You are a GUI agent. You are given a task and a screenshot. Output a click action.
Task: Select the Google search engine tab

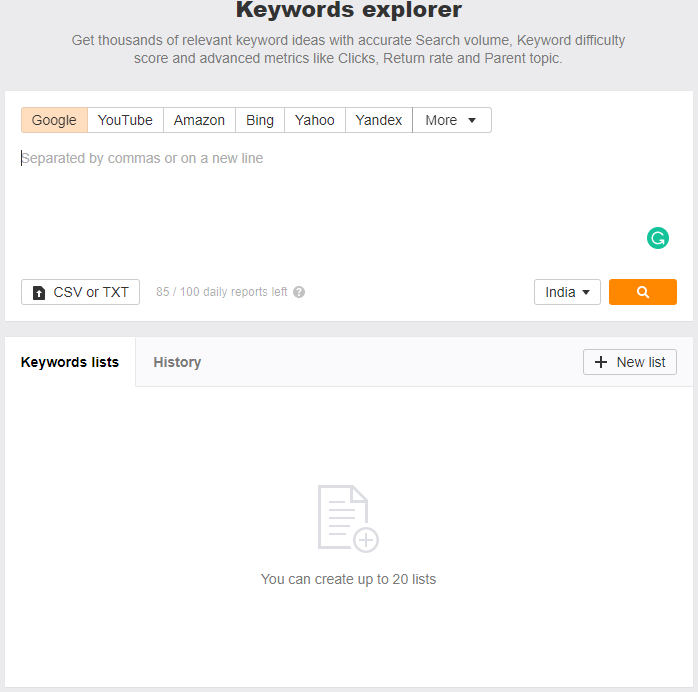point(54,120)
